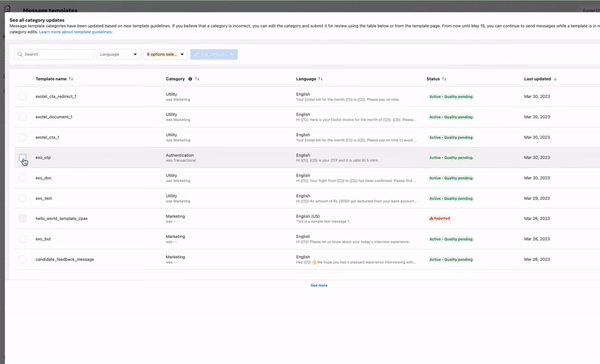Viewport: 600px width, 364px height.
Task: Open the Language filter dropdown
Action: click(x=118, y=54)
